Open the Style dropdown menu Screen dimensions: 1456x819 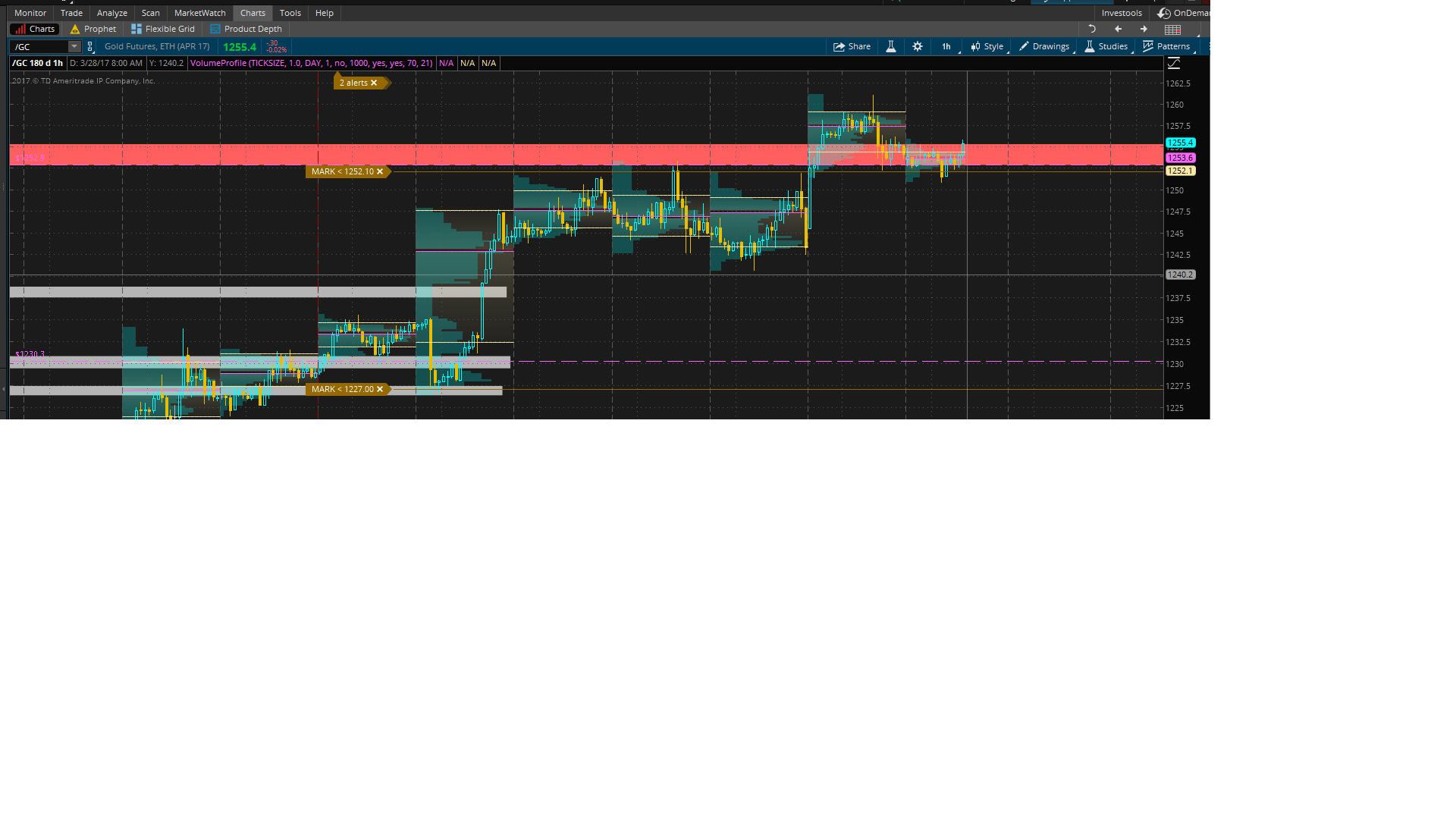coord(987,46)
